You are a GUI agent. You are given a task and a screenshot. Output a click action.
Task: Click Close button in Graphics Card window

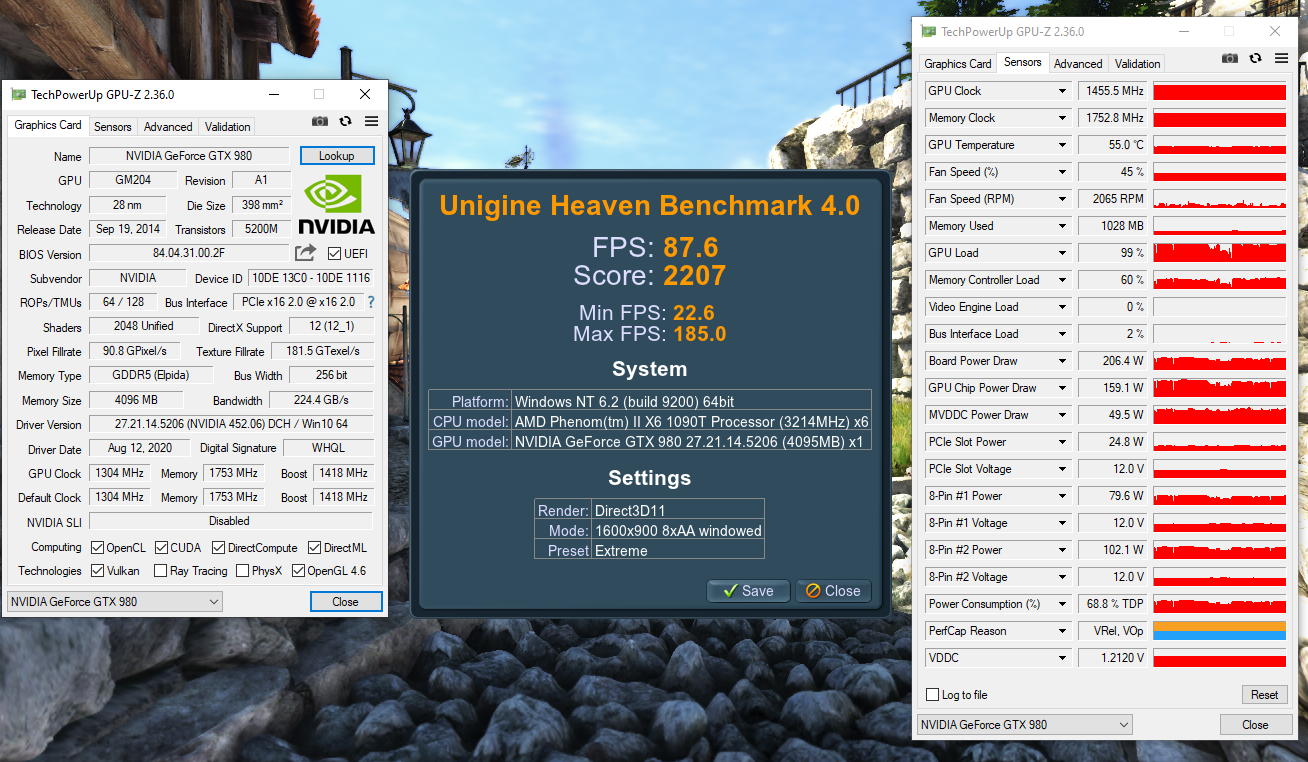(x=345, y=602)
